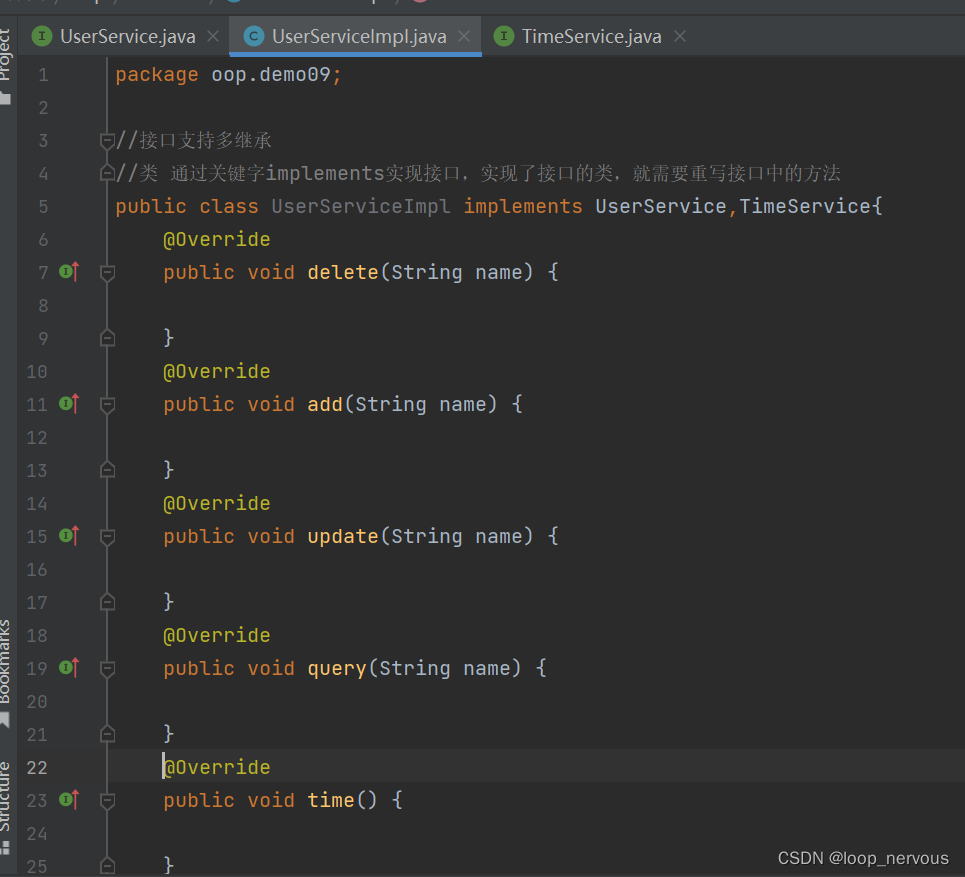Open the TimeService.java tab

pyautogui.click(x=591, y=36)
